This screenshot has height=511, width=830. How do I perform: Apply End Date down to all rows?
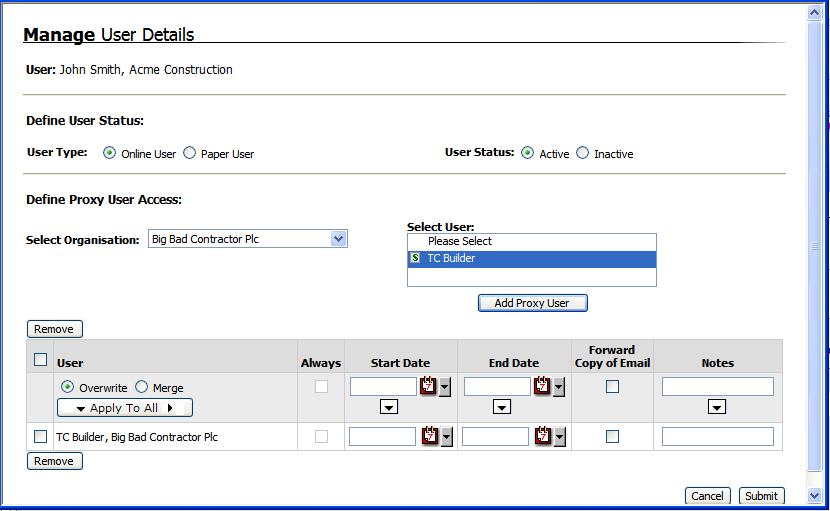(502, 407)
